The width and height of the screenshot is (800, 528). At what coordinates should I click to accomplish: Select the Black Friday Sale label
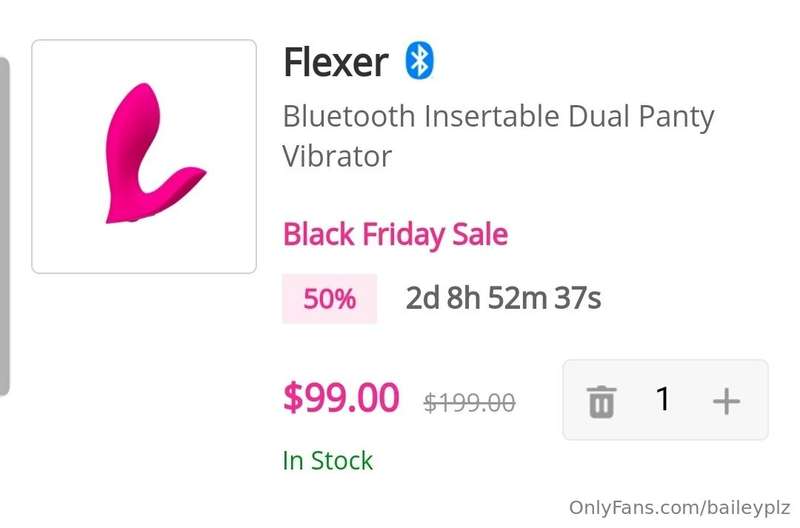[395, 235]
